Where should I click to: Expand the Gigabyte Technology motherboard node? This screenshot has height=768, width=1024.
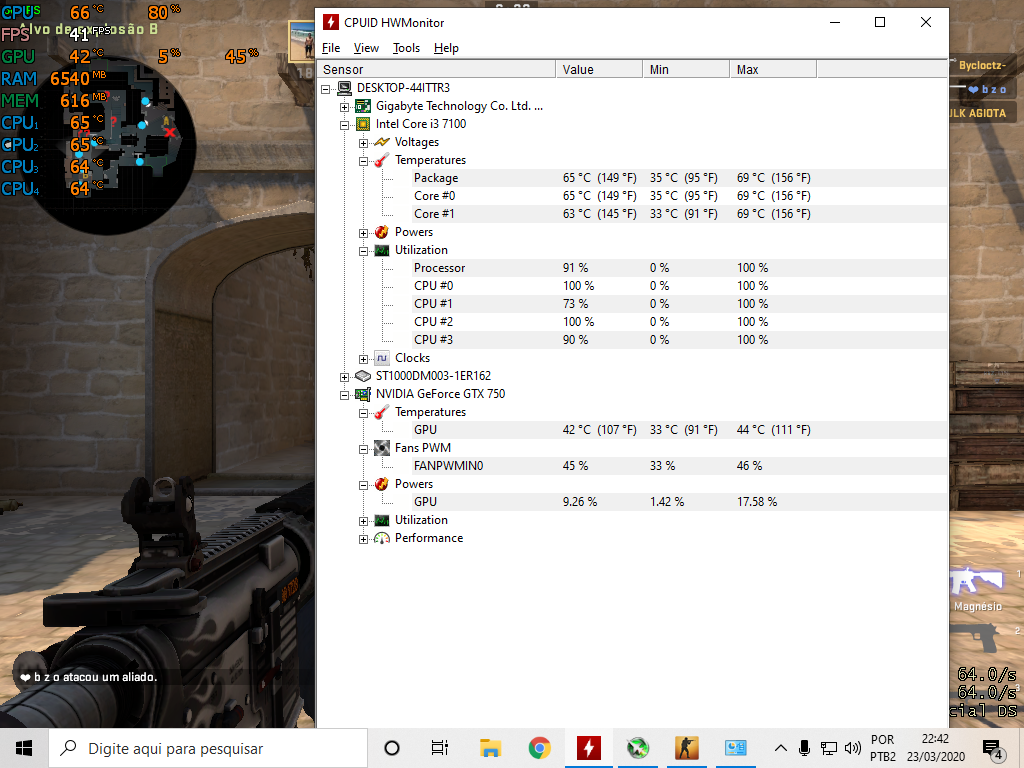click(x=345, y=107)
